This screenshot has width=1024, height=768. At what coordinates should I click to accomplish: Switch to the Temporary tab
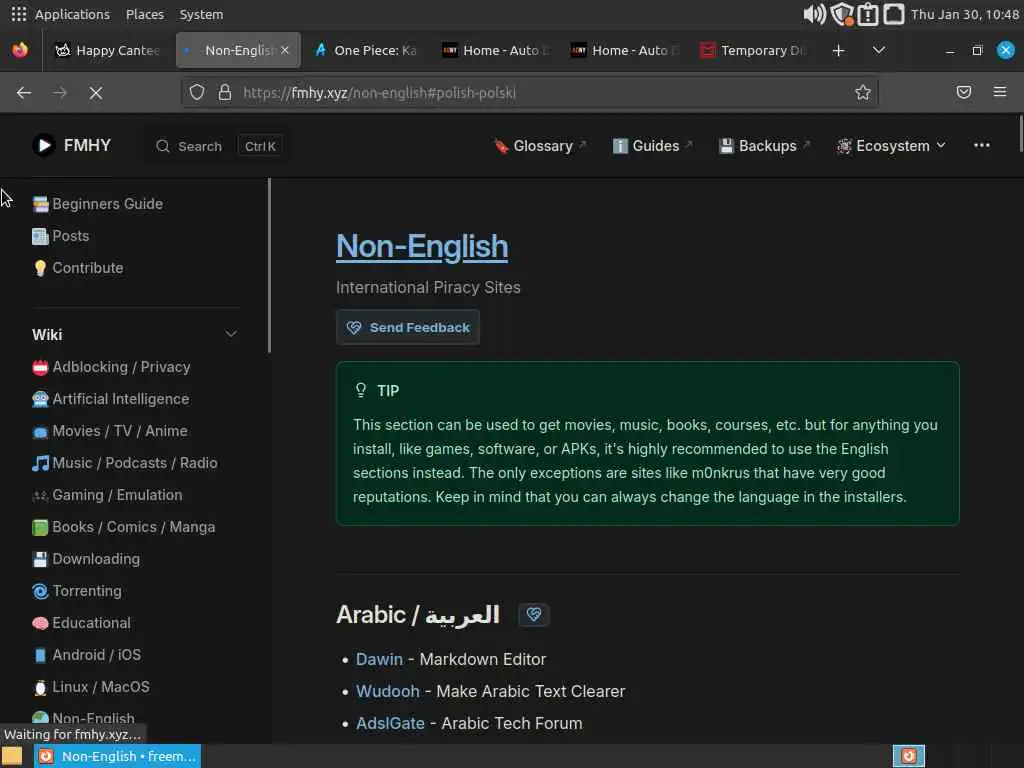click(753, 50)
